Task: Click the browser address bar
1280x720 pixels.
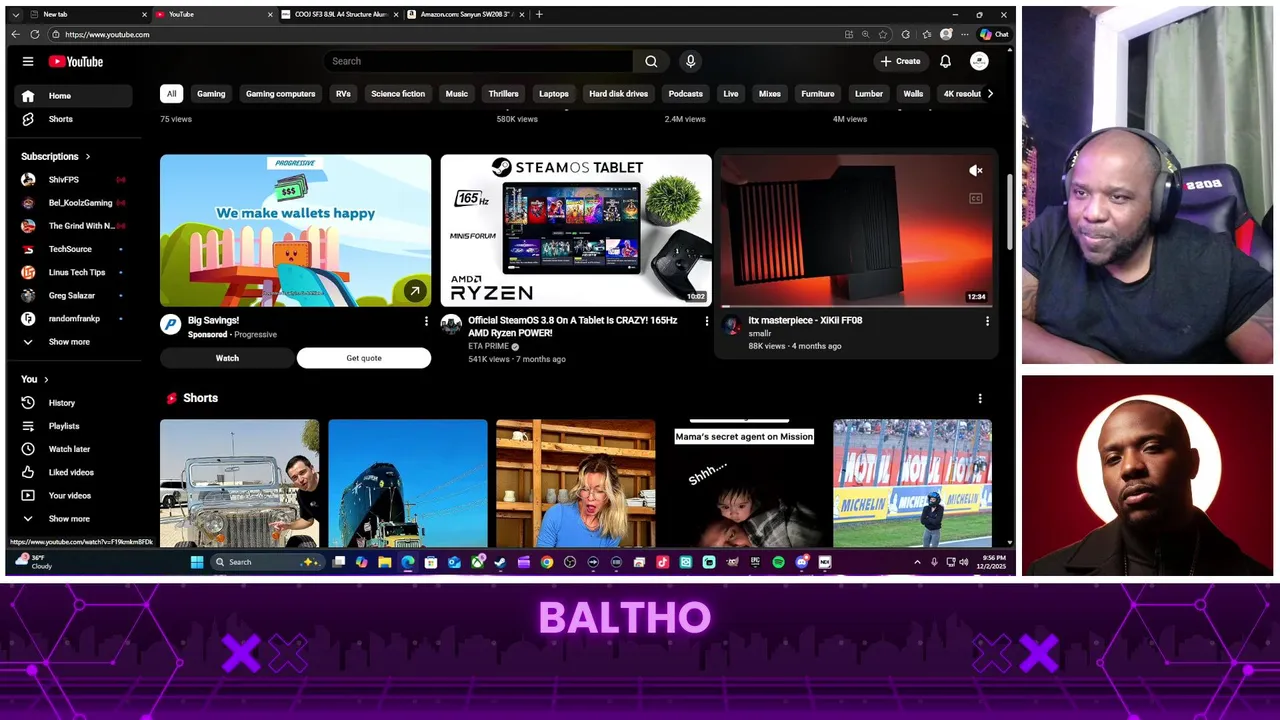Action: point(440,34)
